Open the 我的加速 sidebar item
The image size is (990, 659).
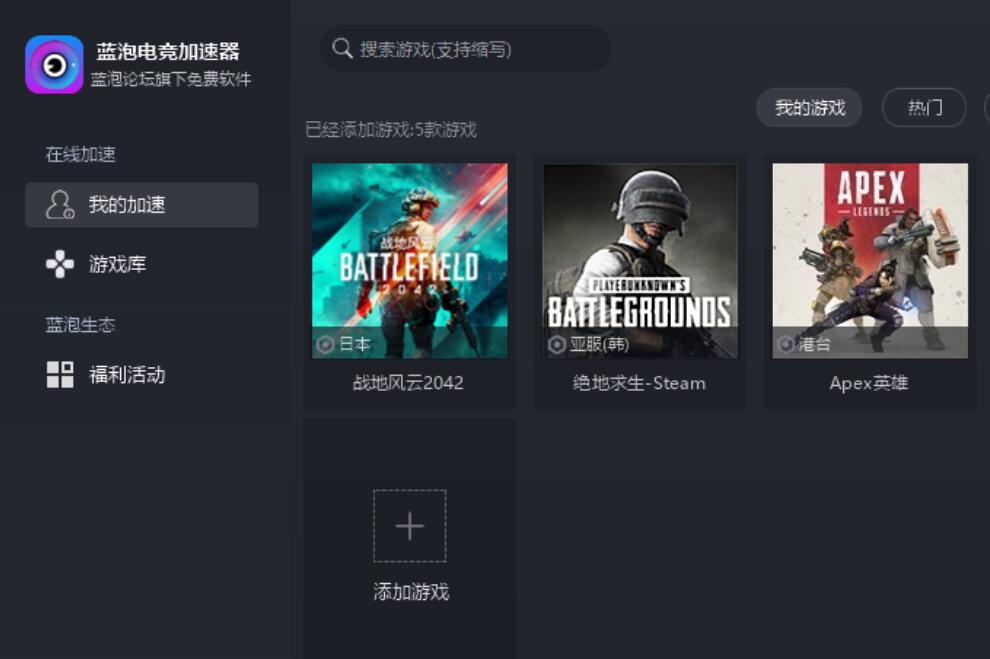(x=141, y=205)
